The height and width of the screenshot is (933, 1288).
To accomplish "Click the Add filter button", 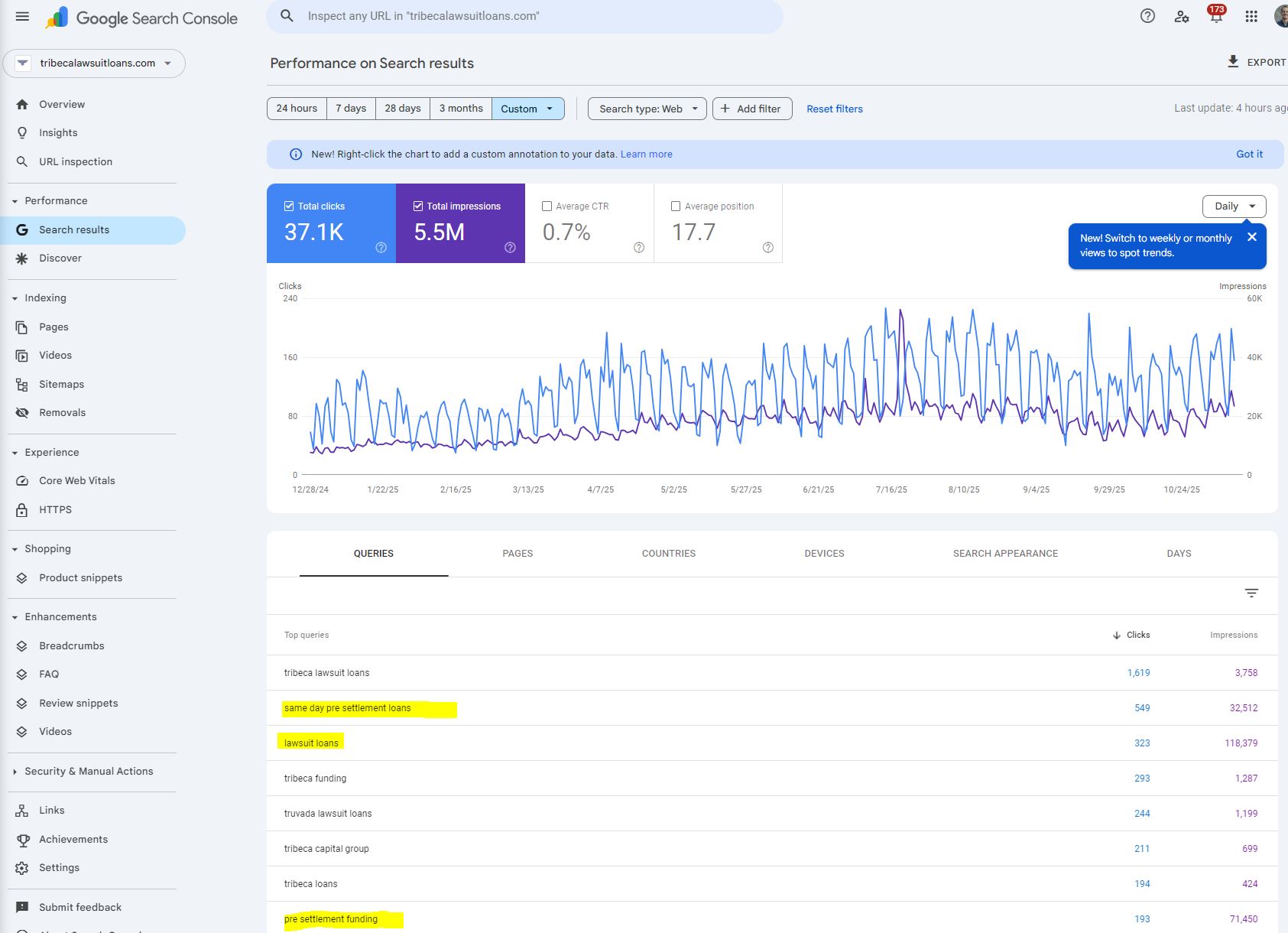I will click(751, 109).
